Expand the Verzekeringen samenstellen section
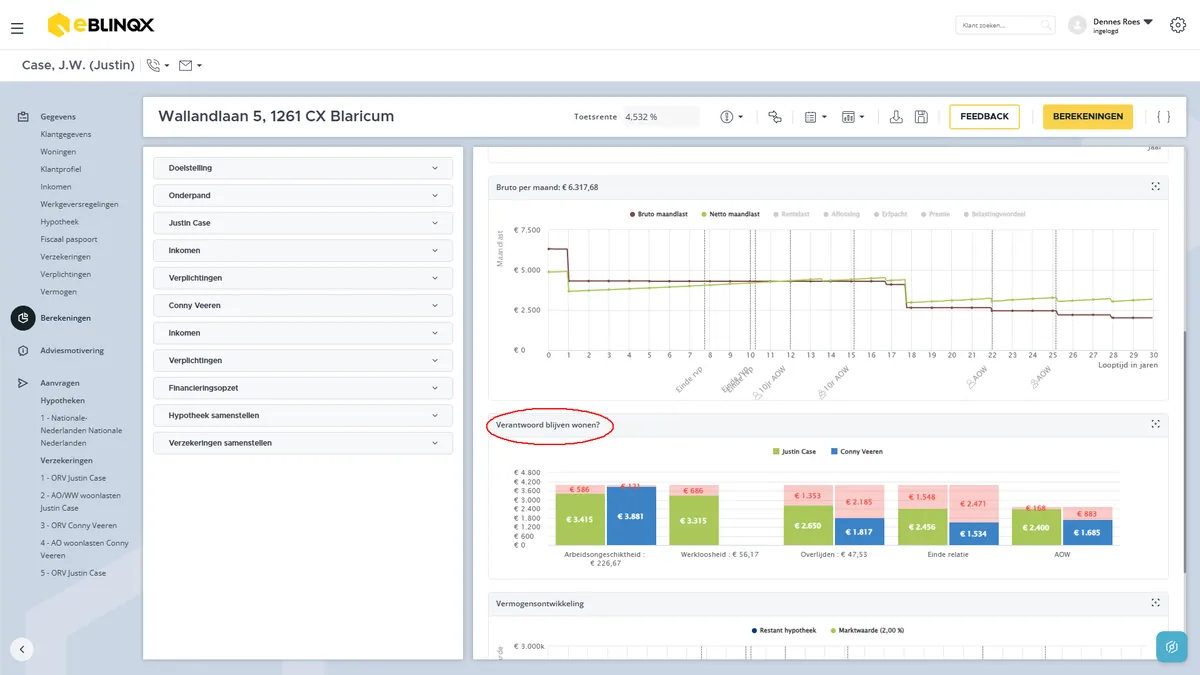This screenshot has height=675, width=1200. 303,443
